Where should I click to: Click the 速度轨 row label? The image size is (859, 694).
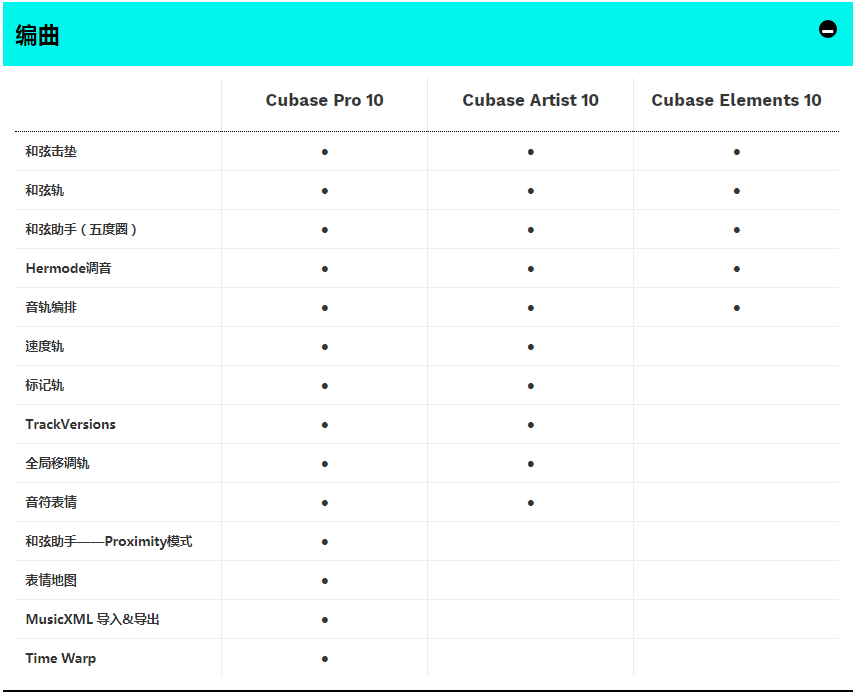point(44,346)
